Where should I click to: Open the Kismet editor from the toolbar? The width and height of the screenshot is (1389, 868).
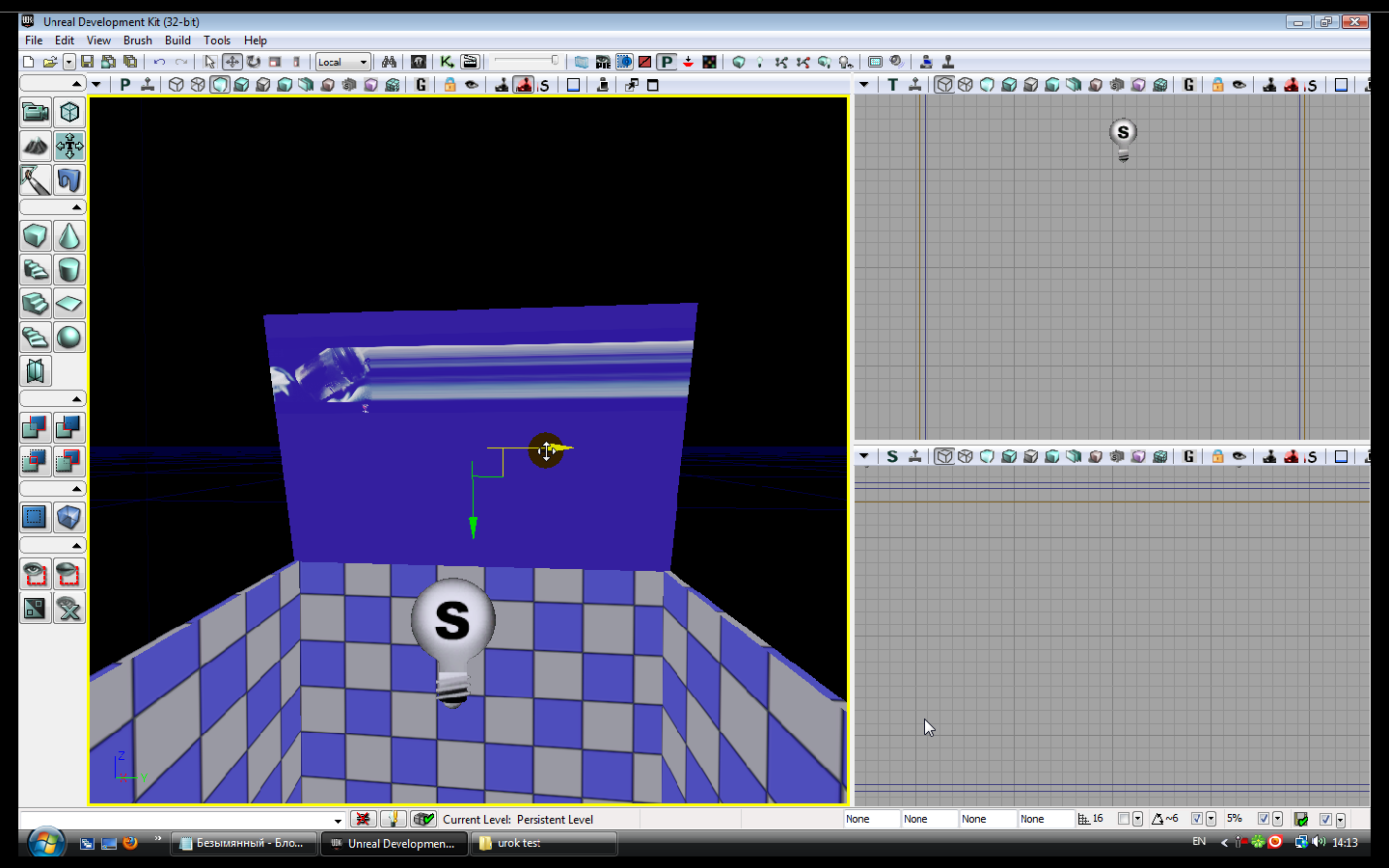point(447,62)
